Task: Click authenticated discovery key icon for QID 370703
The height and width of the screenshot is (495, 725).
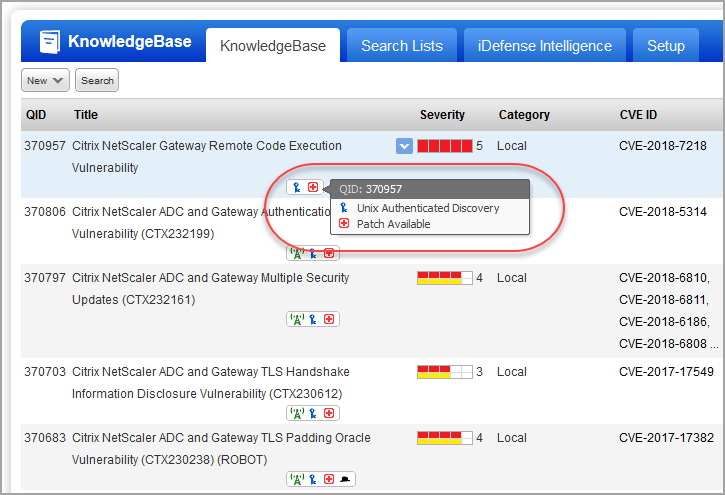Action: click(x=313, y=413)
